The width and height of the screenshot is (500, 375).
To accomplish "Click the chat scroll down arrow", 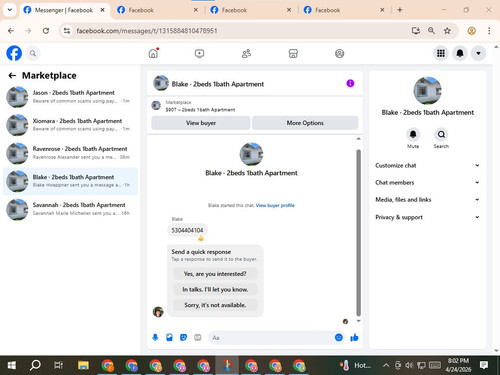I will click(x=358, y=321).
